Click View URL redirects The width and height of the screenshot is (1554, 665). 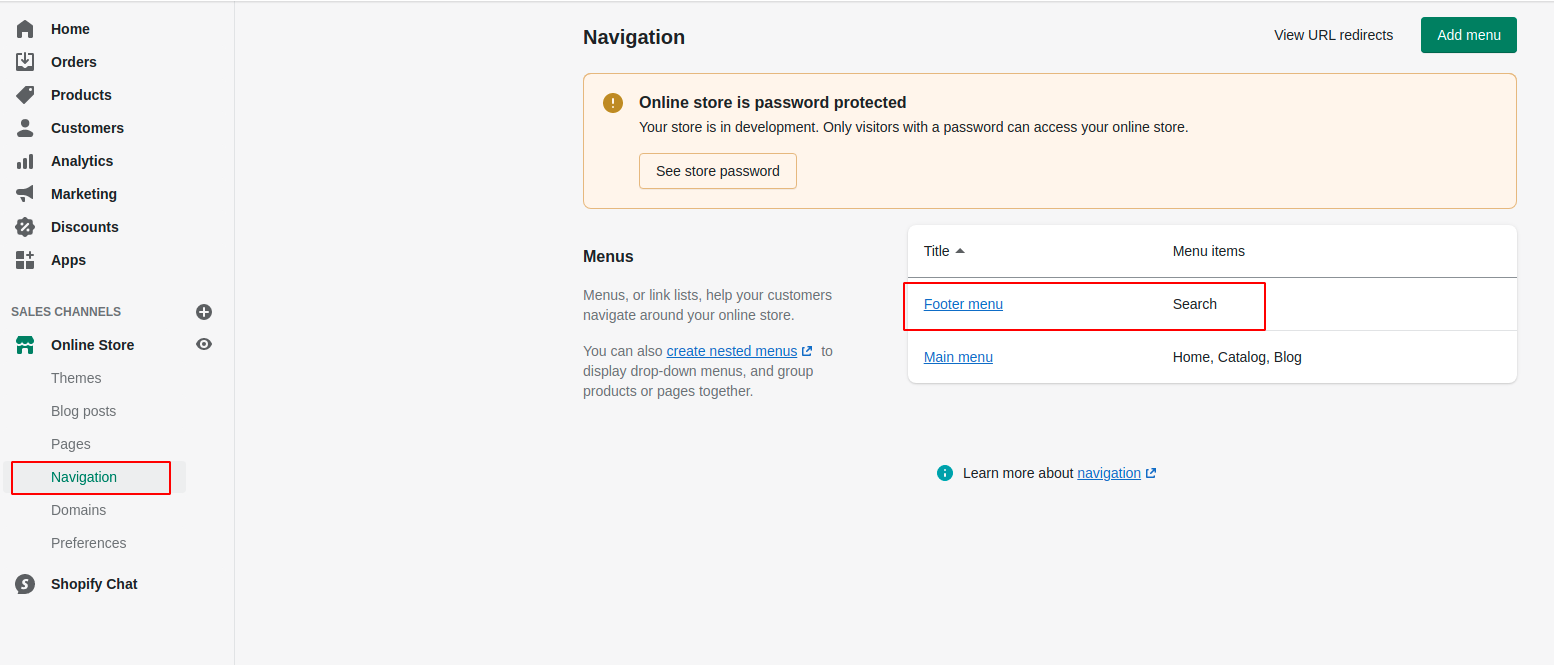coord(1333,35)
